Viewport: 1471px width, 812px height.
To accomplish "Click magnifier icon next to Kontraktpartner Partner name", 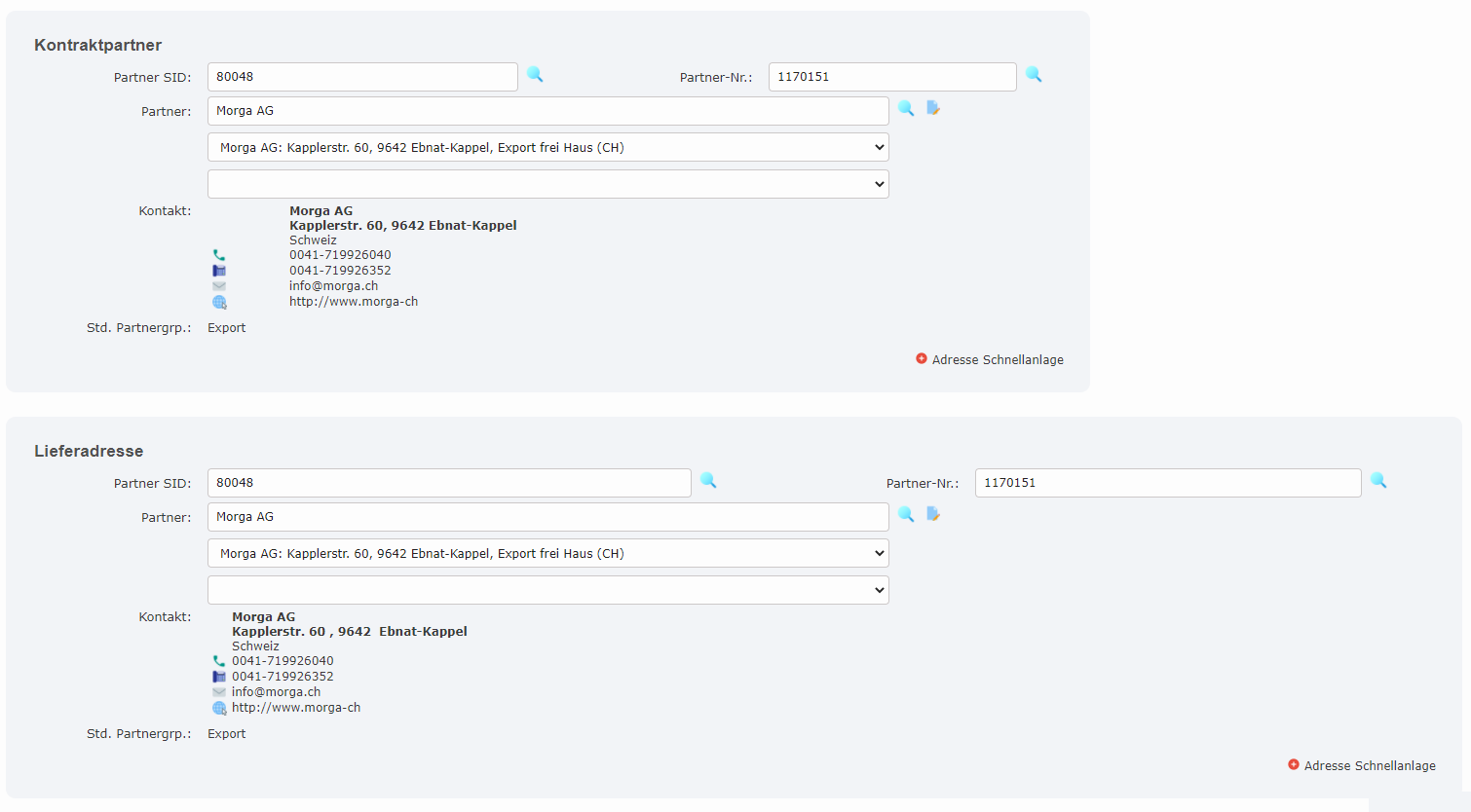I will click(x=906, y=108).
